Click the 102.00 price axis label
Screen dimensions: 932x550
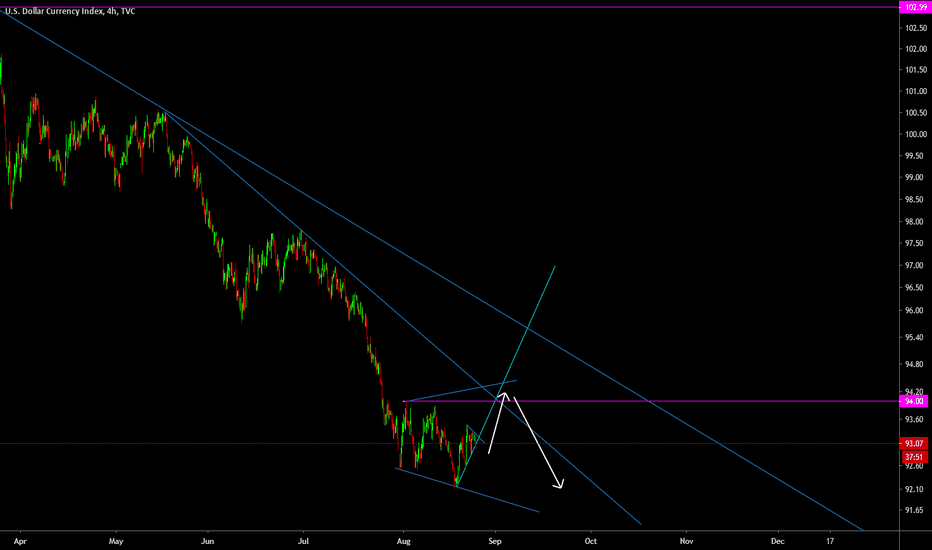[916, 49]
